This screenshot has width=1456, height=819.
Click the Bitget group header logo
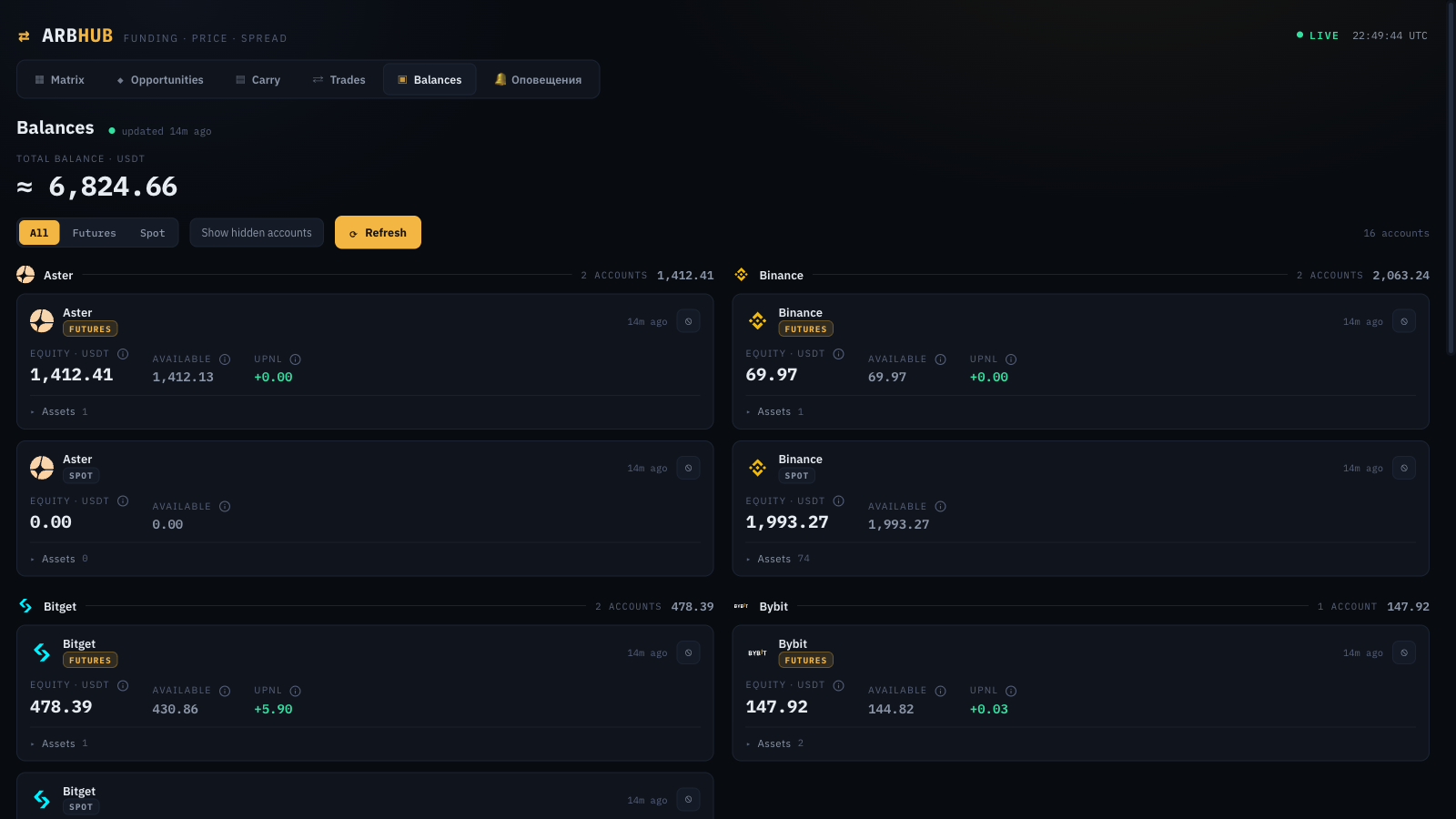tap(25, 606)
